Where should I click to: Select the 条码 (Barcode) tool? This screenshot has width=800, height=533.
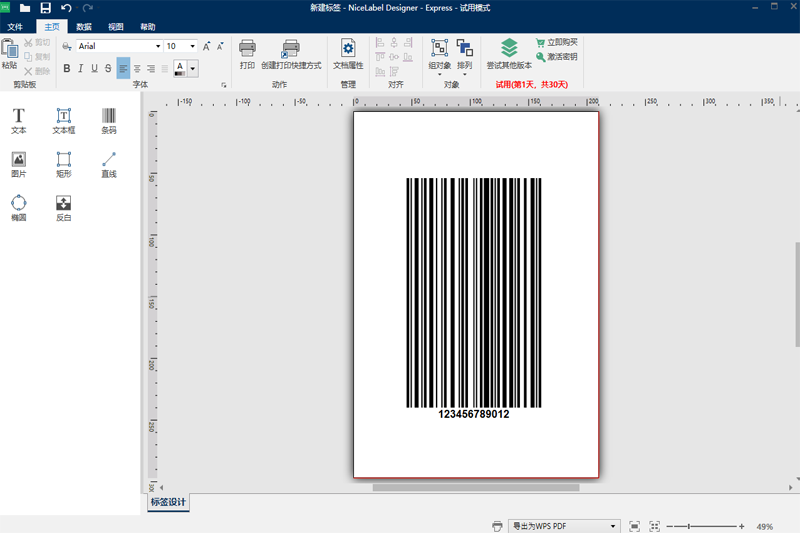(108, 121)
